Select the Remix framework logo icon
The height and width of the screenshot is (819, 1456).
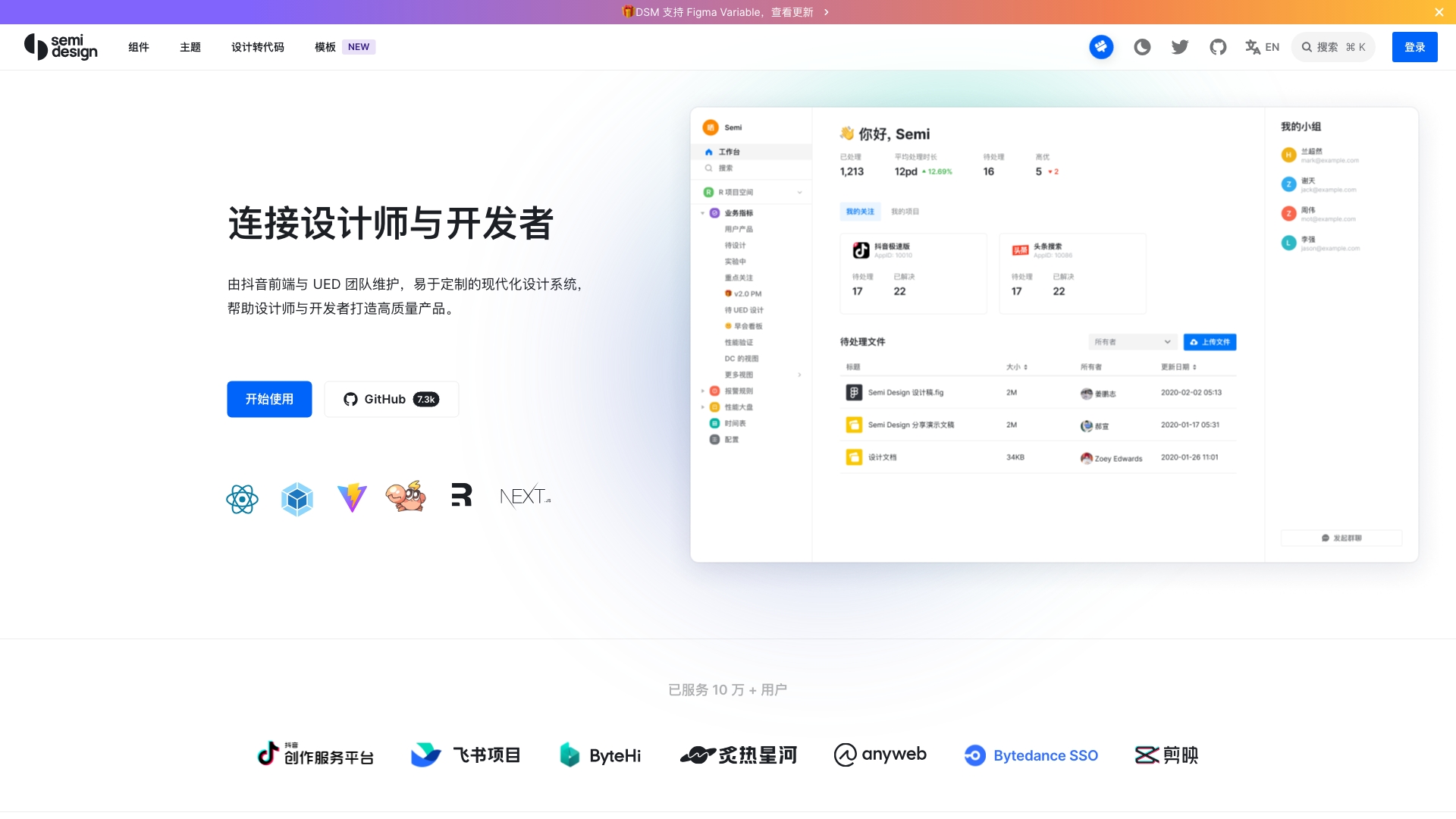click(461, 495)
